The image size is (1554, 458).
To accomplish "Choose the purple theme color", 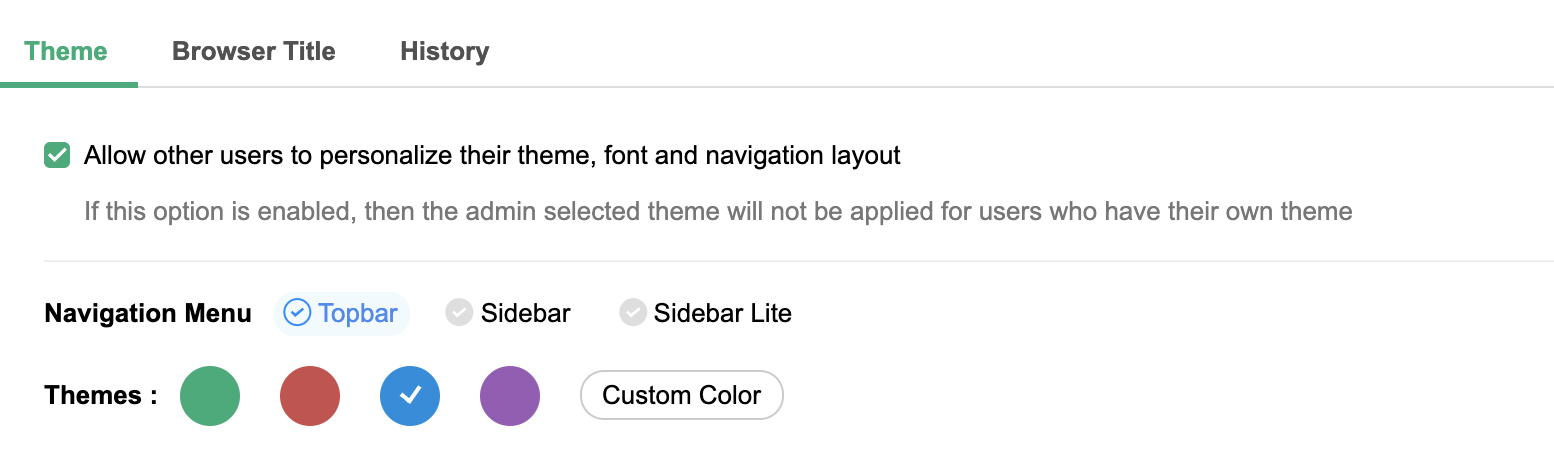I will pyautogui.click(x=510, y=396).
